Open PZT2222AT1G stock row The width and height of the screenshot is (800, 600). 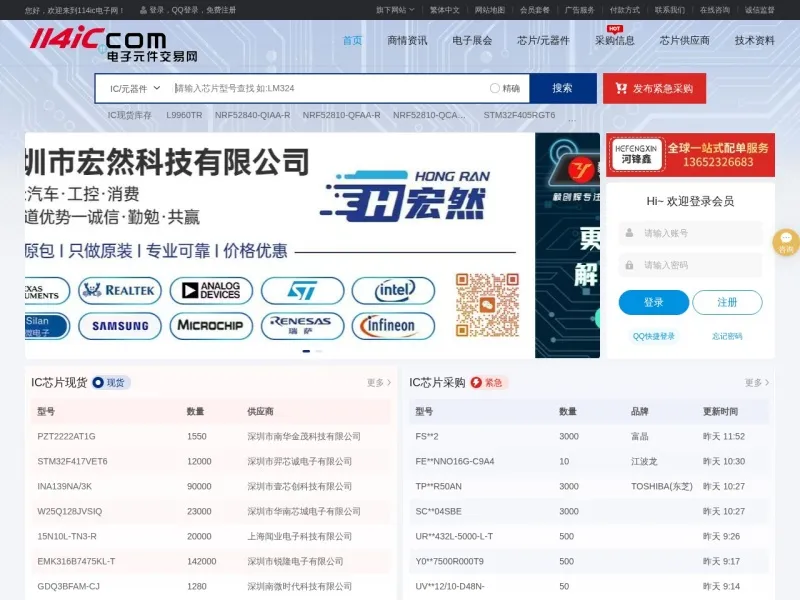tap(211, 436)
